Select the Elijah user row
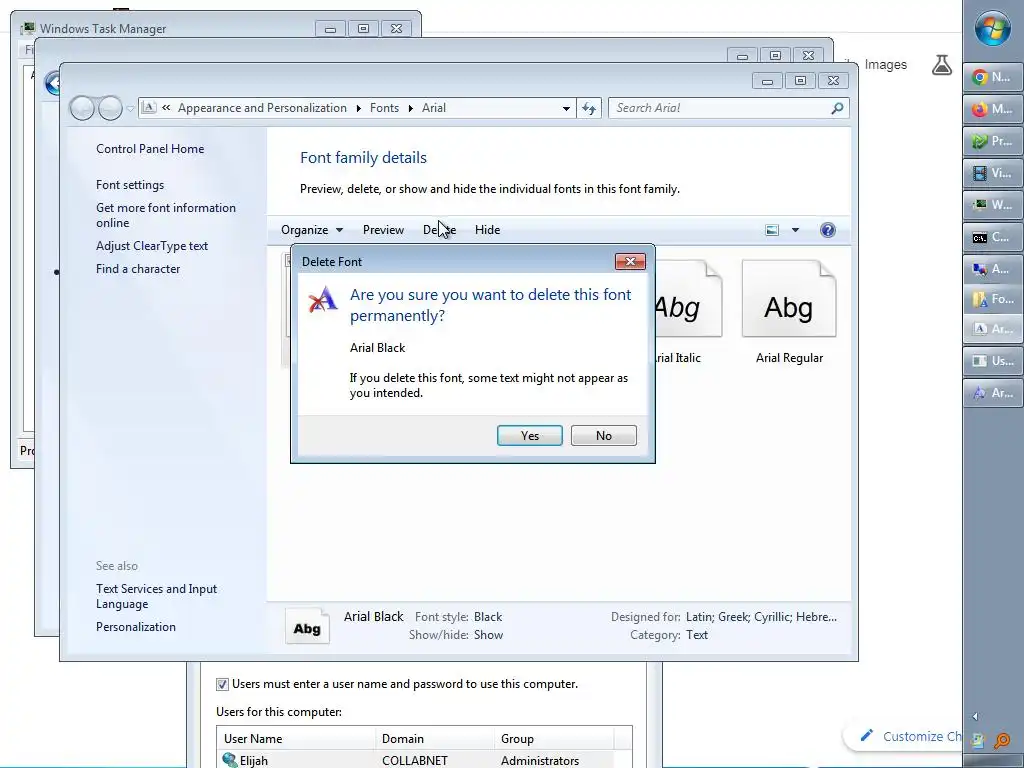Image resolution: width=1024 pixels, height=768 pixels. pos(424,761)
